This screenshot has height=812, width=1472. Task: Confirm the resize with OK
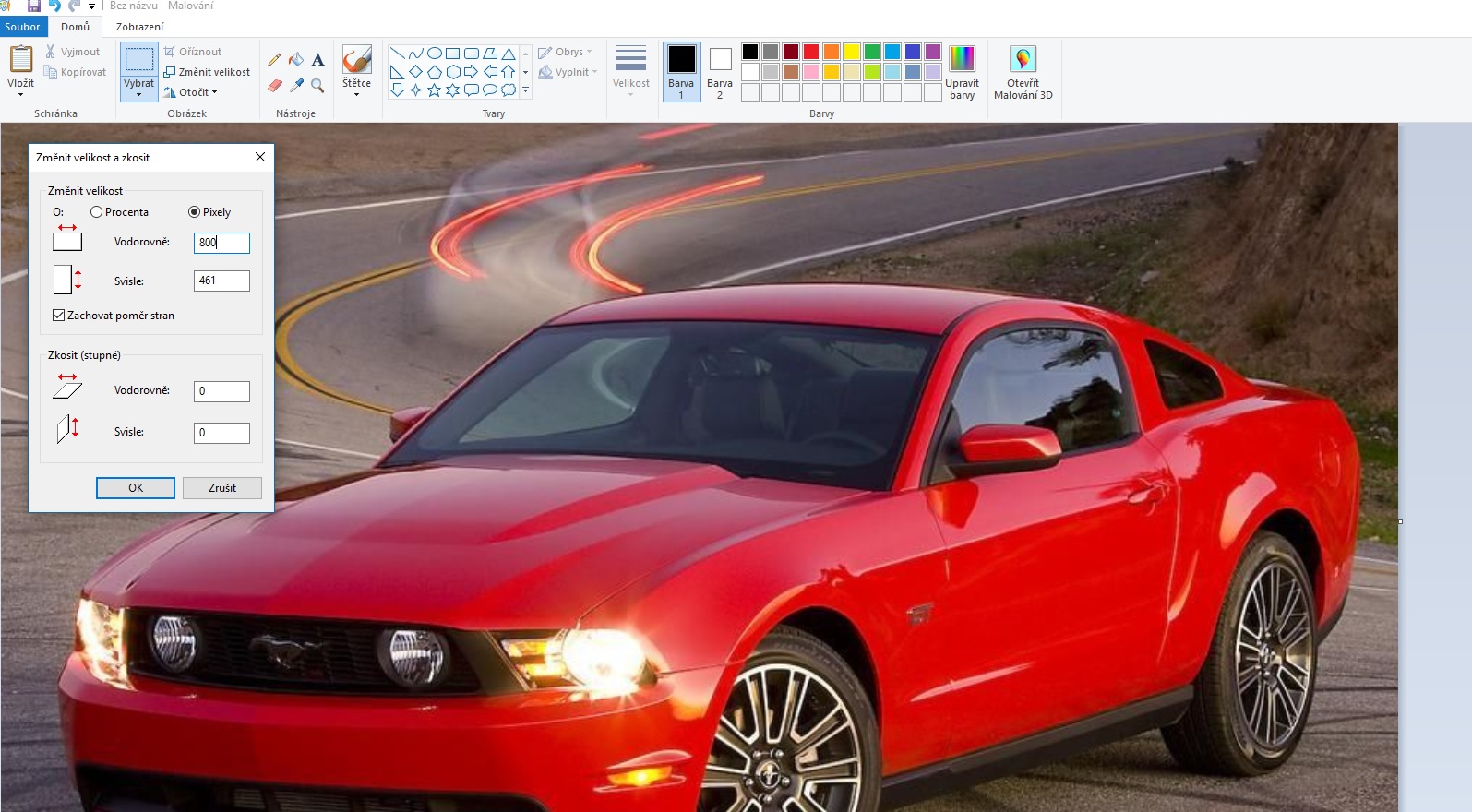pyautogui.click(x=136, y=488)
